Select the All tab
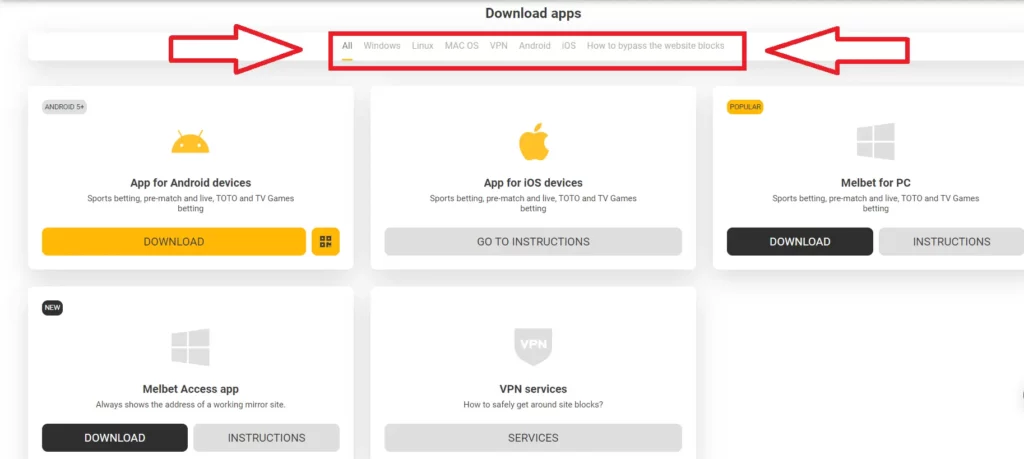The height and width of the screenshot is (459, 1024). 347,46
